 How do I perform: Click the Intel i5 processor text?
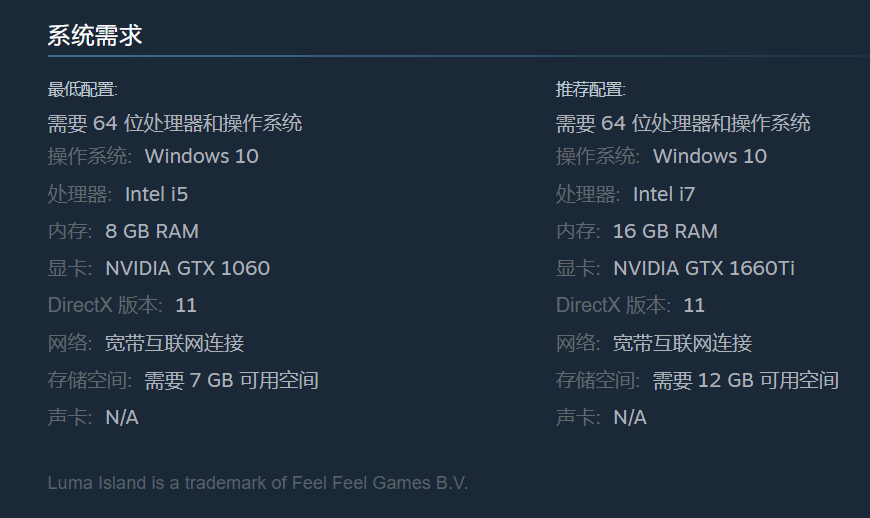[x=156, y=194]
